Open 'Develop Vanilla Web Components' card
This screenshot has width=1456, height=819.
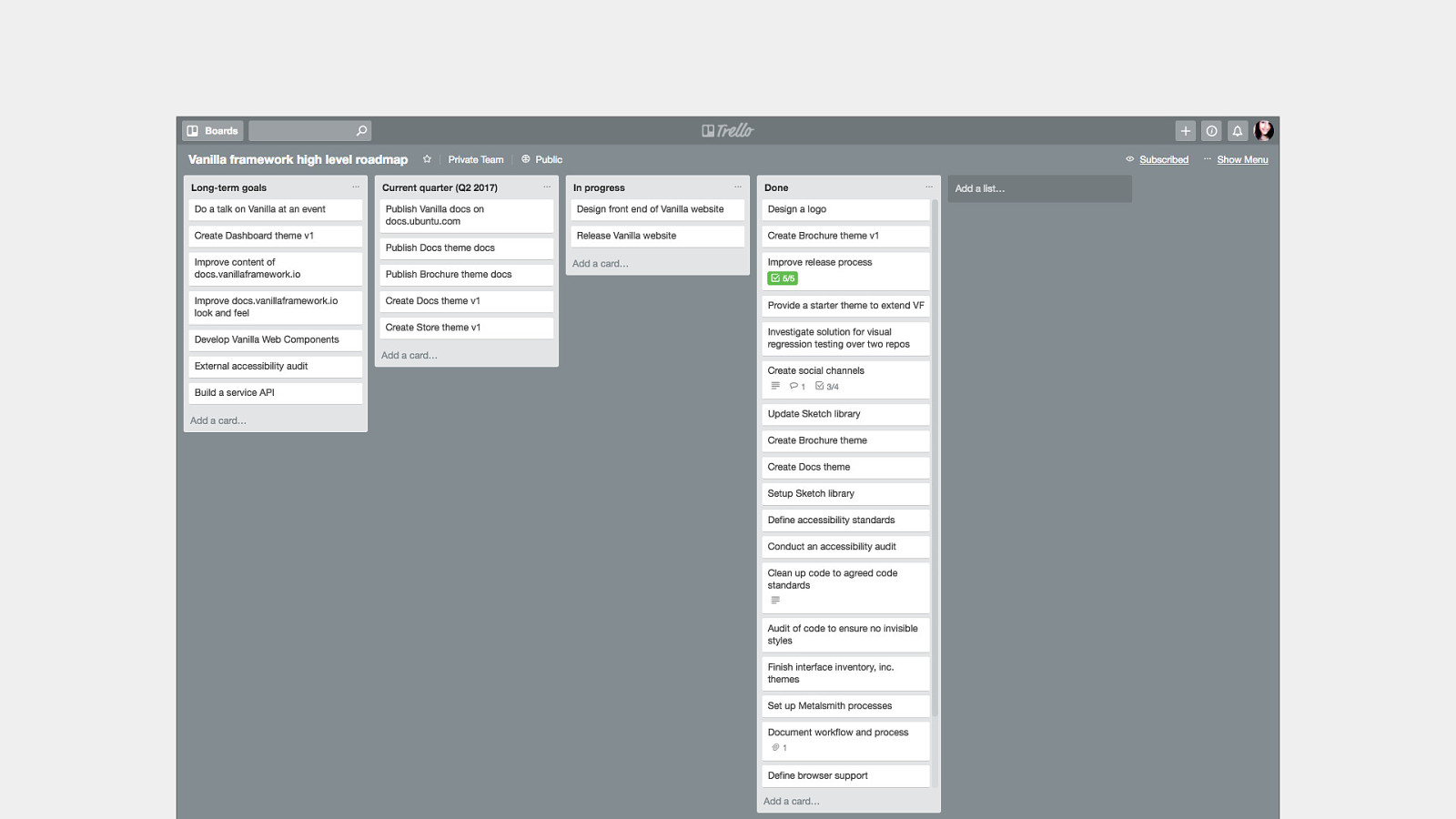tap(275, 339)
